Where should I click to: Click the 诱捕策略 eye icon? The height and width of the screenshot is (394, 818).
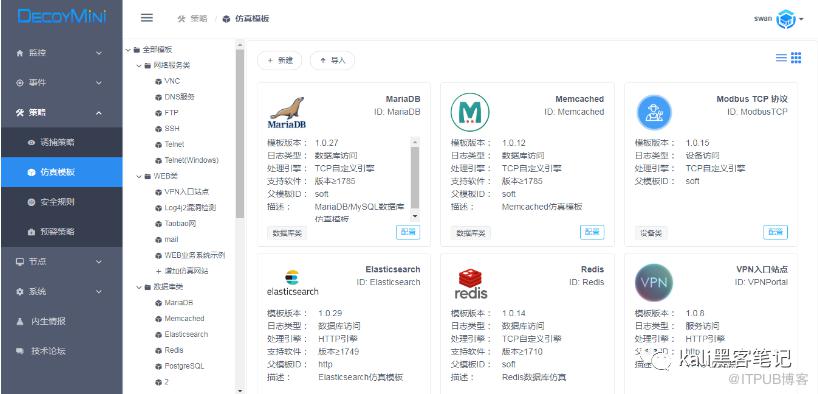coord(31,142)
